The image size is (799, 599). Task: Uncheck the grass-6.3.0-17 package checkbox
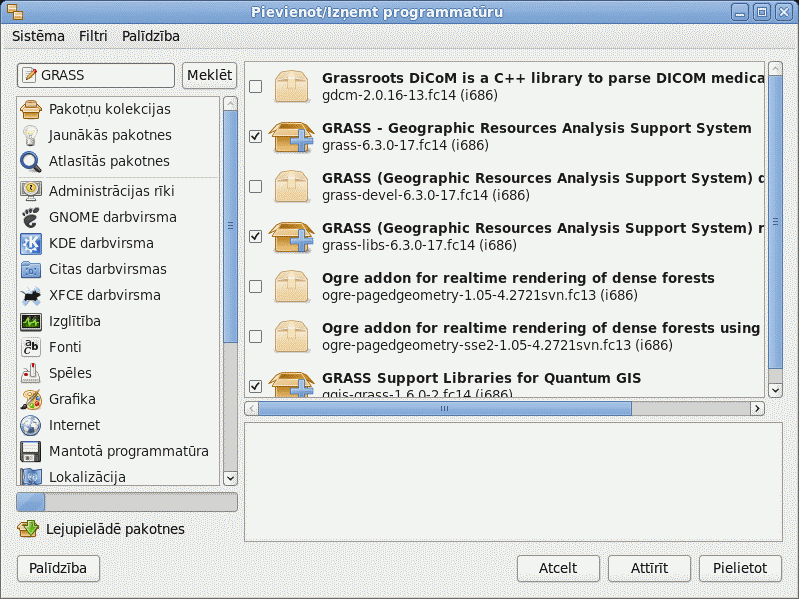(x=255, y=137)
